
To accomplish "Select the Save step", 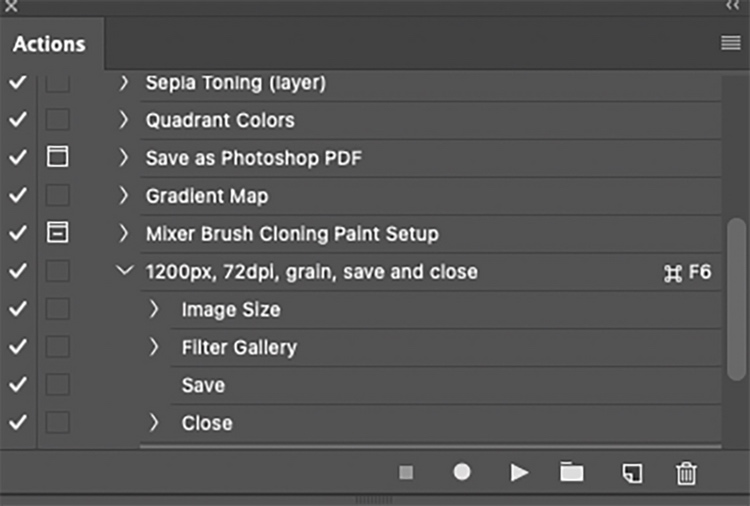I will pos(203,385).
